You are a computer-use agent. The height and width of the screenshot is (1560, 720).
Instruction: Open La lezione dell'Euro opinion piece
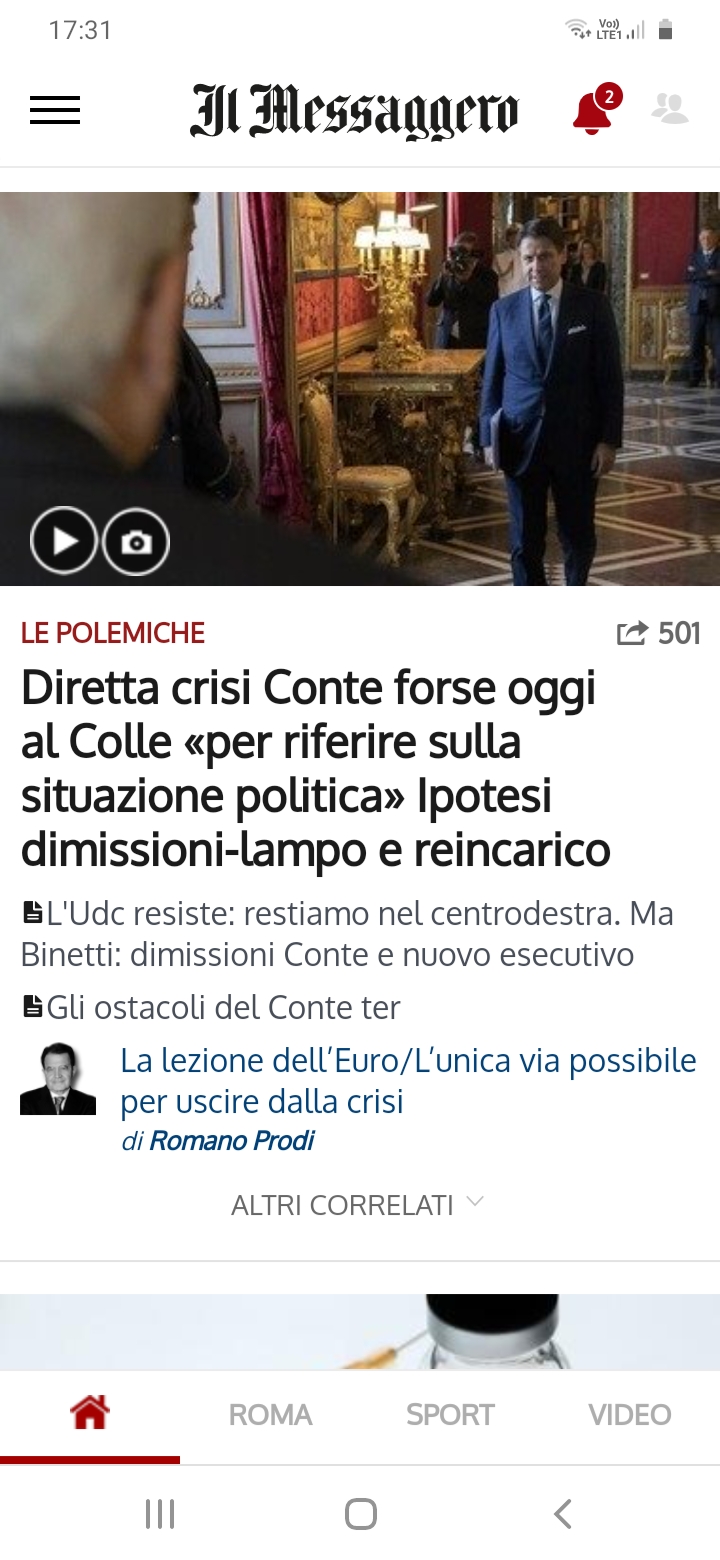point(408,1080)
